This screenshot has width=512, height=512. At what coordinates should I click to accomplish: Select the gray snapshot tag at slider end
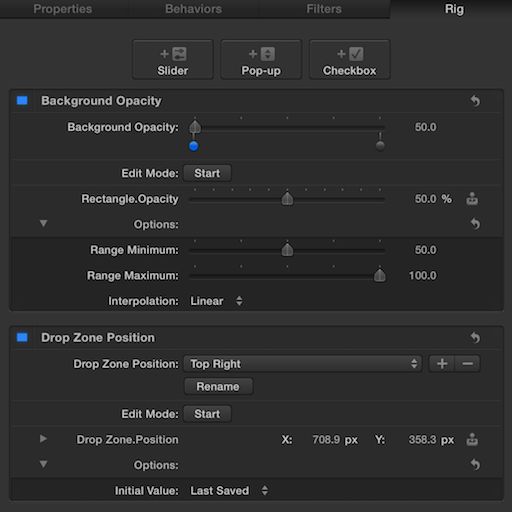pyautogui.click(x=380, y=146)
